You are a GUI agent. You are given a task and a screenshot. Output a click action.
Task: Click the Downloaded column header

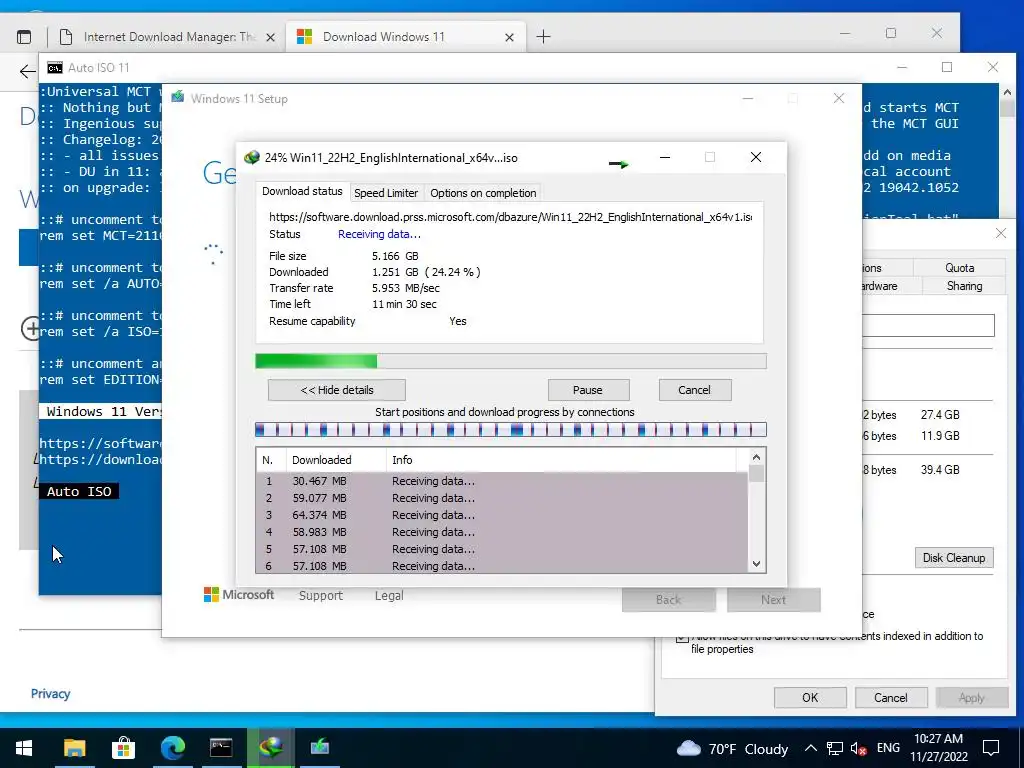[336, 460]
